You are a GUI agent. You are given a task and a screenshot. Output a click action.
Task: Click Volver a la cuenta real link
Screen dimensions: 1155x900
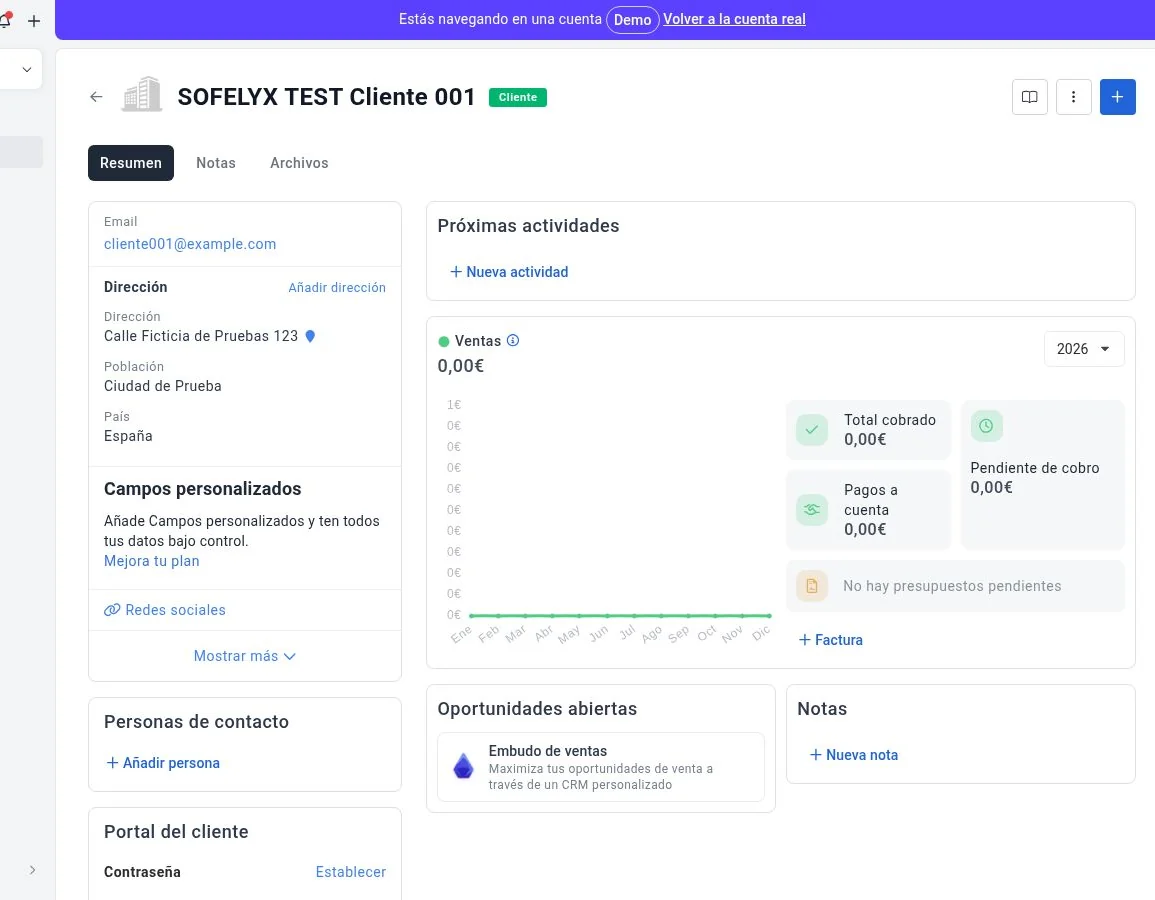pyautogui.click(x=734, y=19)
